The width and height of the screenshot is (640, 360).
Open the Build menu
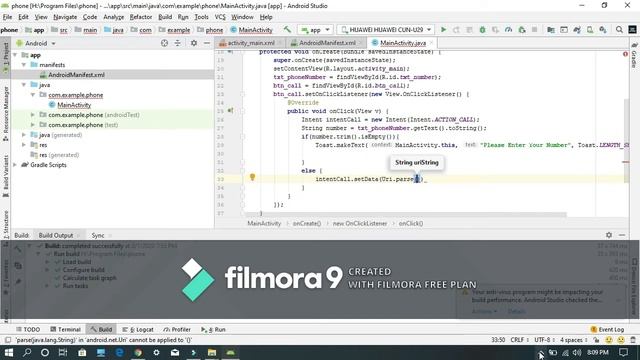pyautogui.click(x=165, y=17)
